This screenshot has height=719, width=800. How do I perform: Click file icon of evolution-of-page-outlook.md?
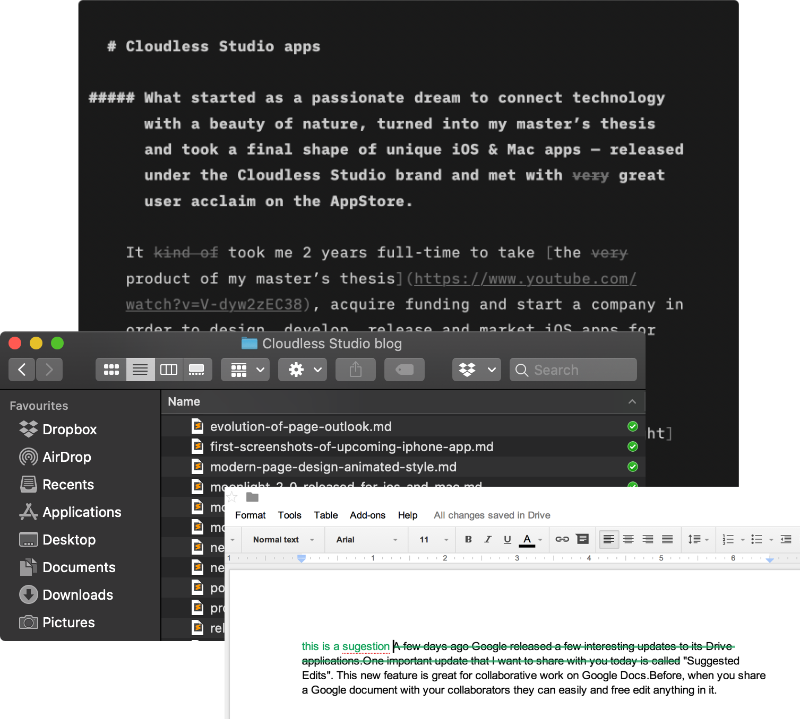(x=197, y=426)
